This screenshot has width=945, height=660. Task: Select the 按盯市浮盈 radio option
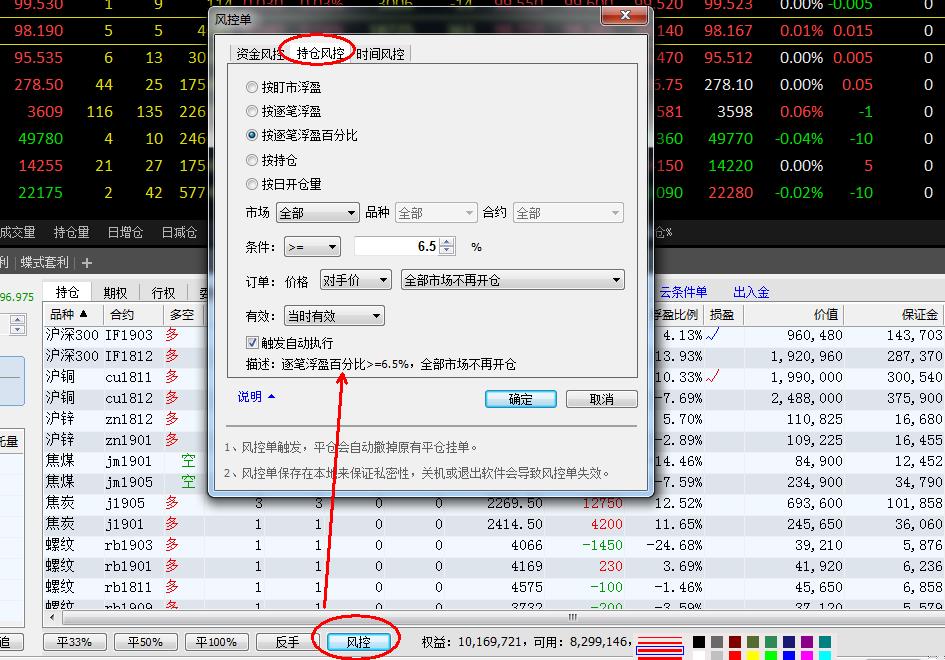[x=252, y=87]
